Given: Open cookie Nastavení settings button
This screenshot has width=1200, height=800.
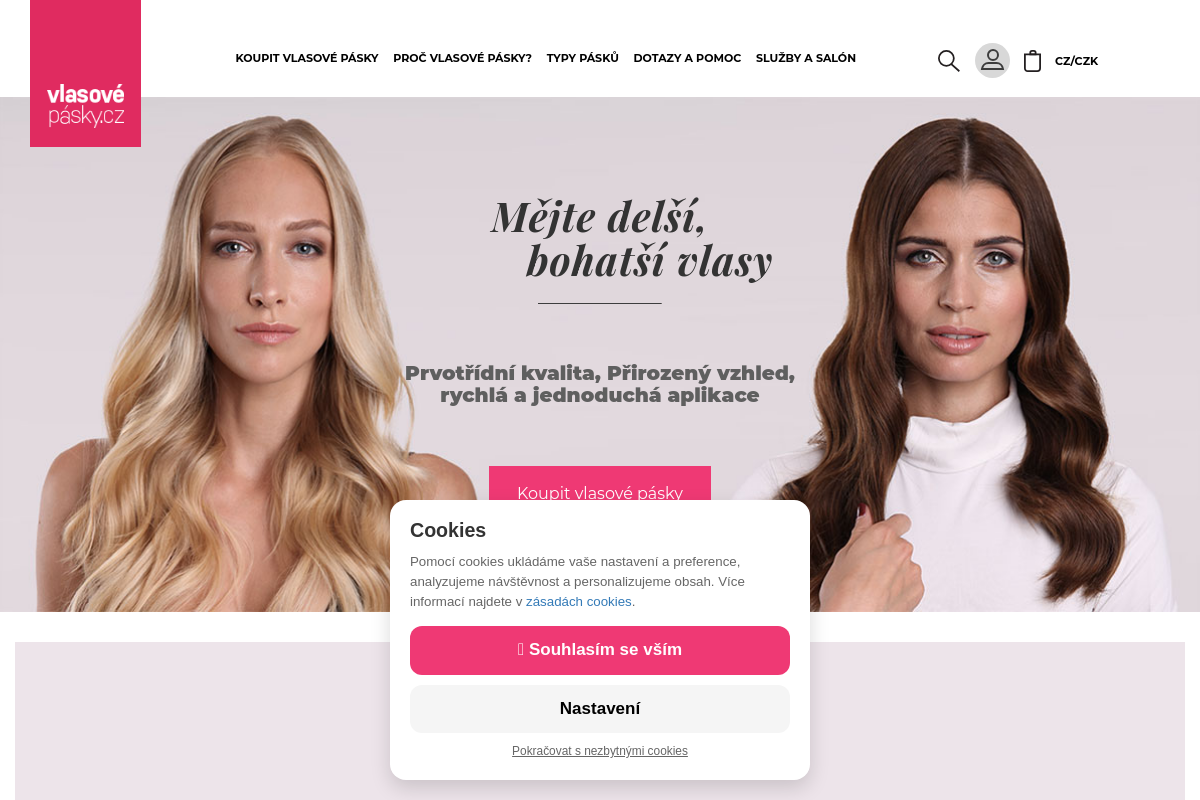Looking at the screenshot, I should tap(600, 709).
